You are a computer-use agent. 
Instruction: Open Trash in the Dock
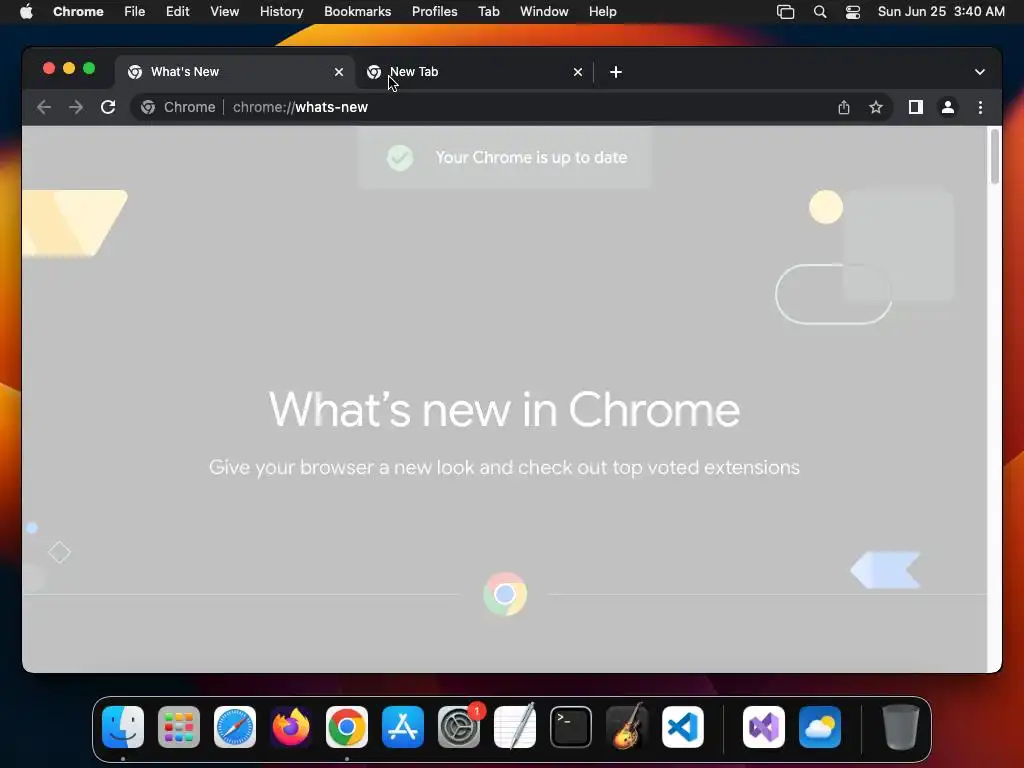(901, 727)
